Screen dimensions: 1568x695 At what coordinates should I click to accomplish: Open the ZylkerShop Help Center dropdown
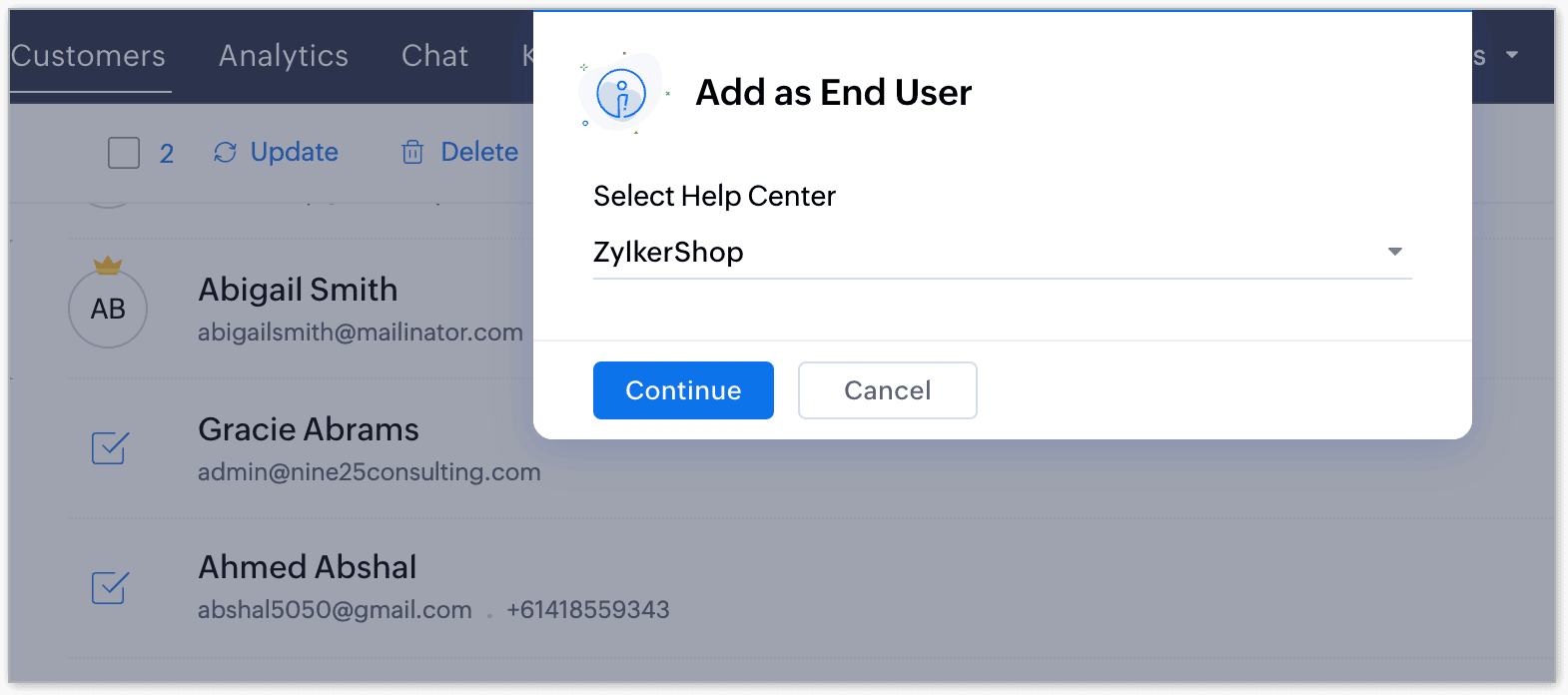(1002, 252)
